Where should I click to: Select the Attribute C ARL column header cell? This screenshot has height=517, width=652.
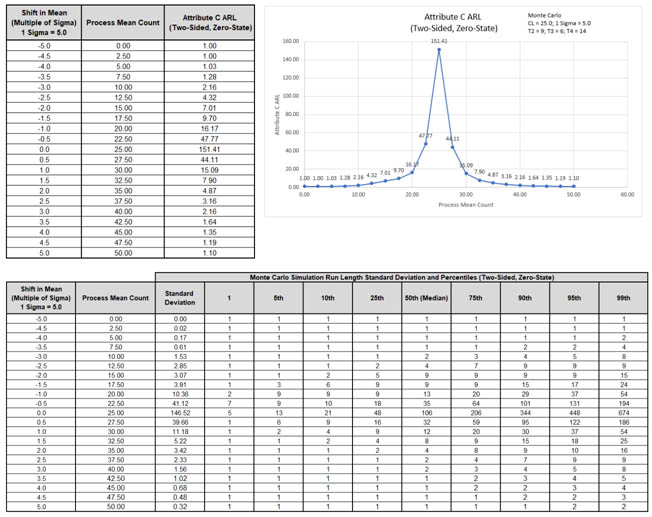coord(208,20)
